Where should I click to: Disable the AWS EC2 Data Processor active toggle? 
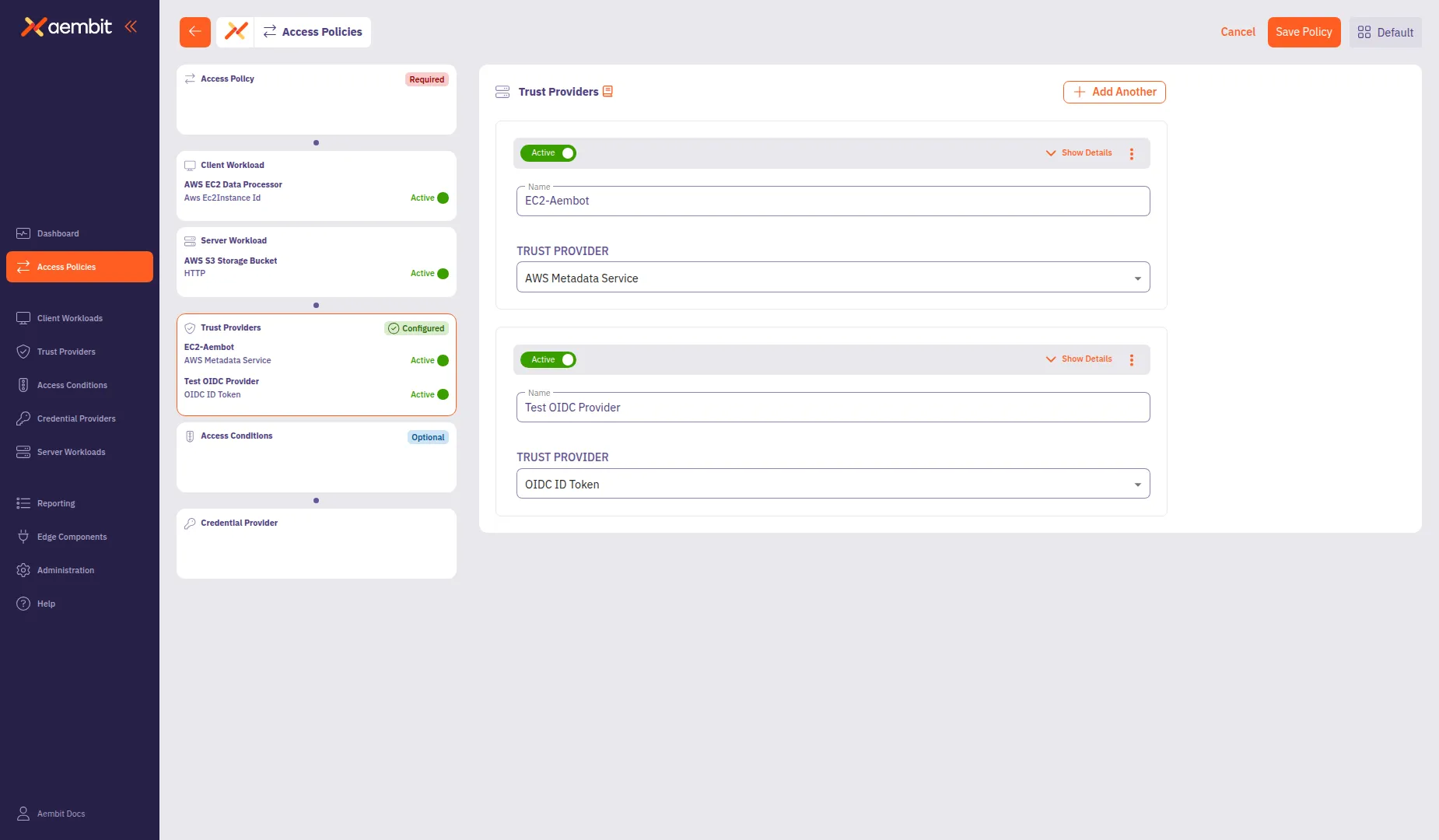coord(442,198)
